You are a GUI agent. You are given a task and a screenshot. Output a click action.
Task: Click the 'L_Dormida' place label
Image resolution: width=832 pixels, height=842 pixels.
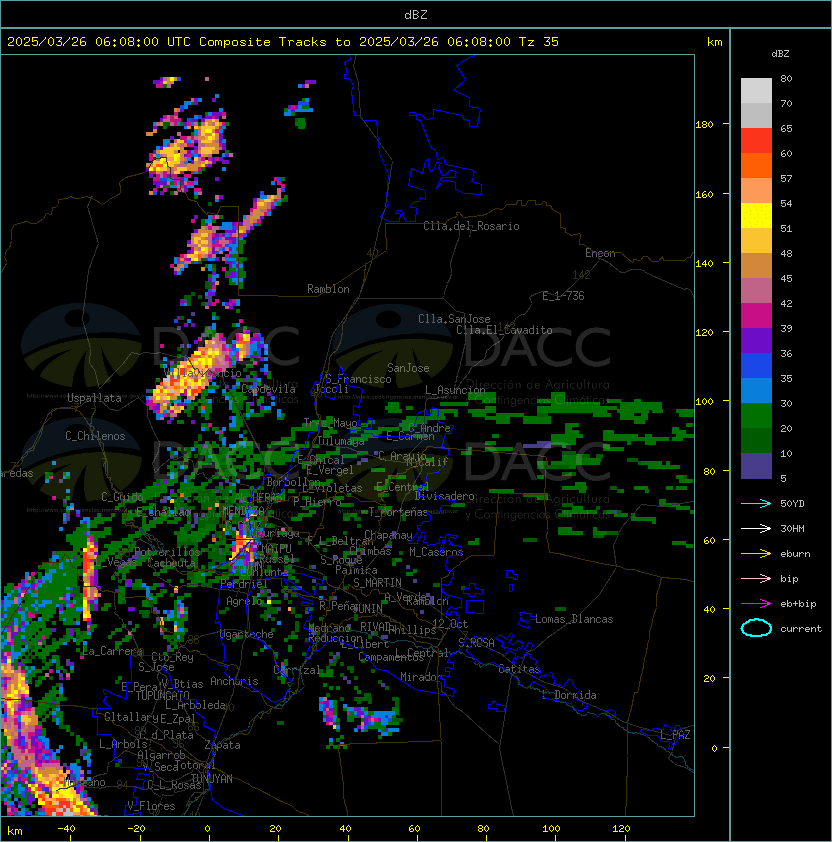[569, 695]
